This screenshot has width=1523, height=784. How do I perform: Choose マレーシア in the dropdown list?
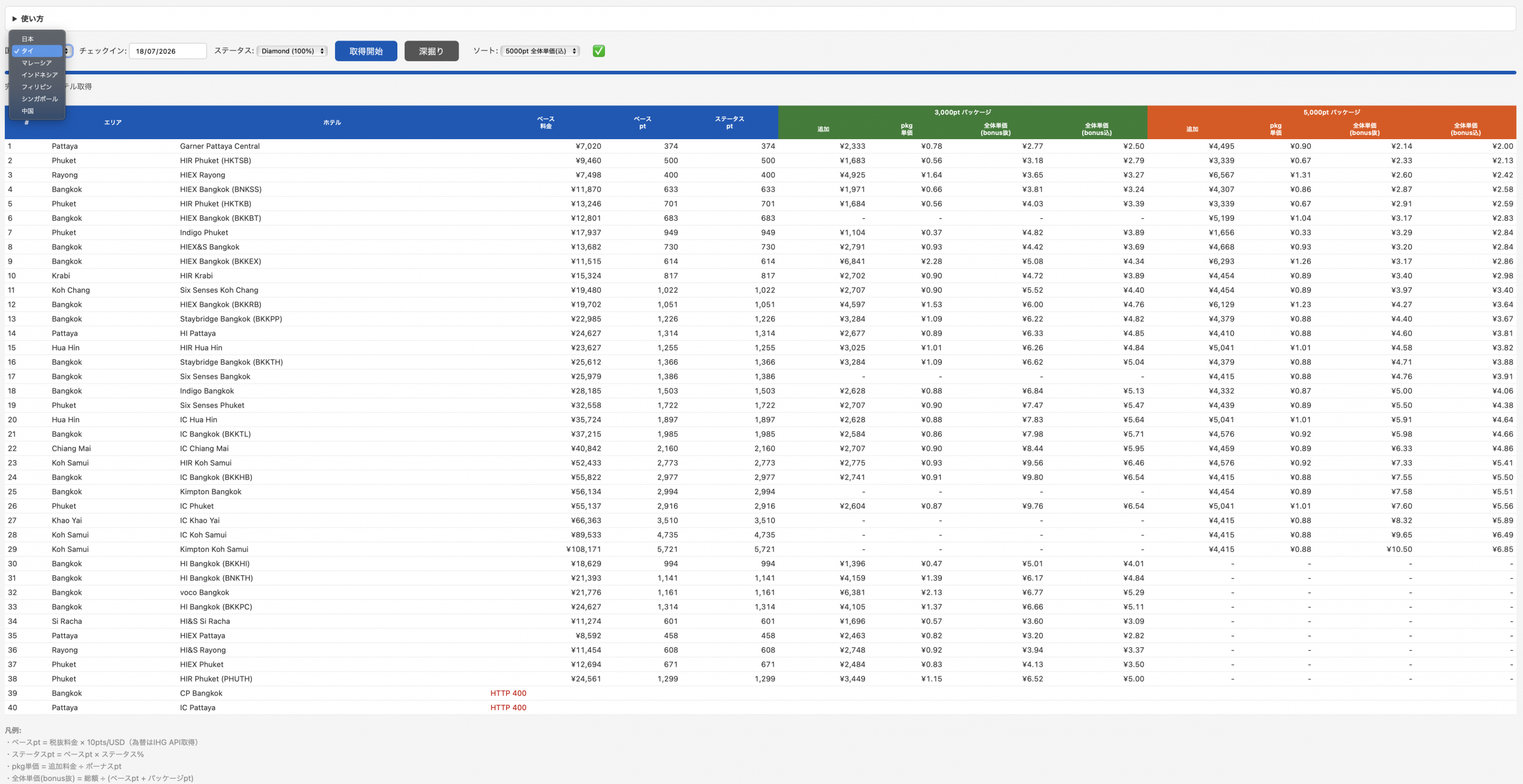click(x=37, y=63)
